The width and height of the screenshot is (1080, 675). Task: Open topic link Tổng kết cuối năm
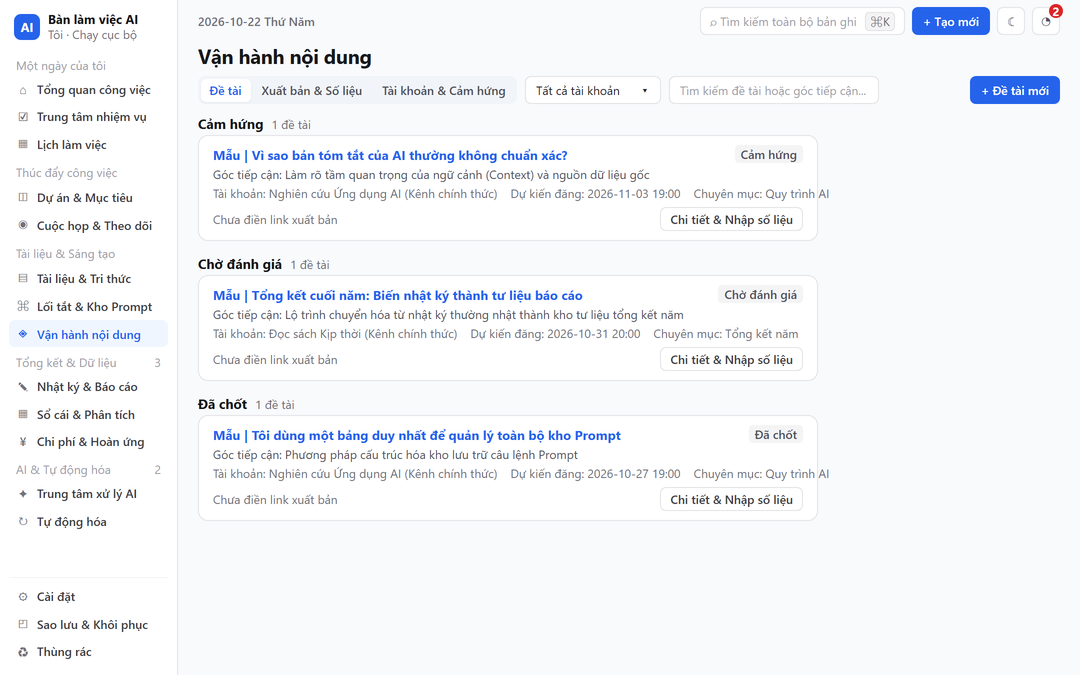pyautogui.click(x=397, y=295)
